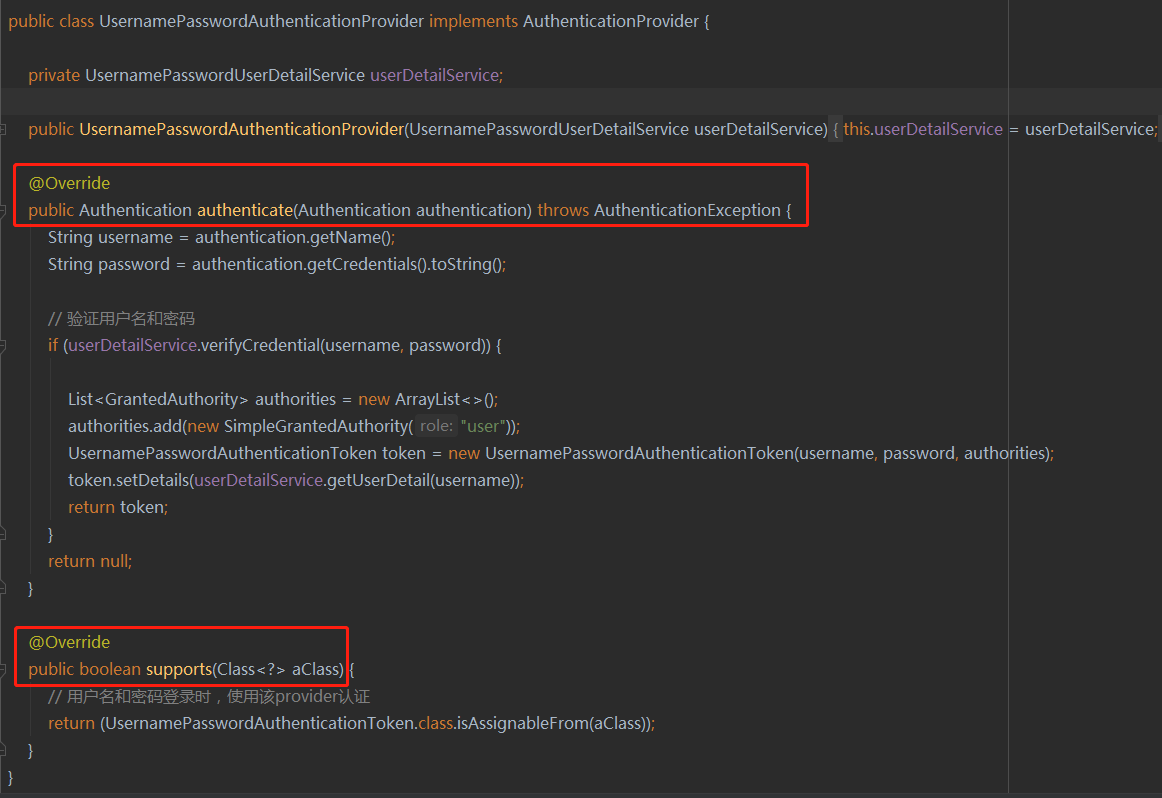Click the gutter icon near the second @Override annotation
The image size is (1162, 798).
tap(6, 642)
